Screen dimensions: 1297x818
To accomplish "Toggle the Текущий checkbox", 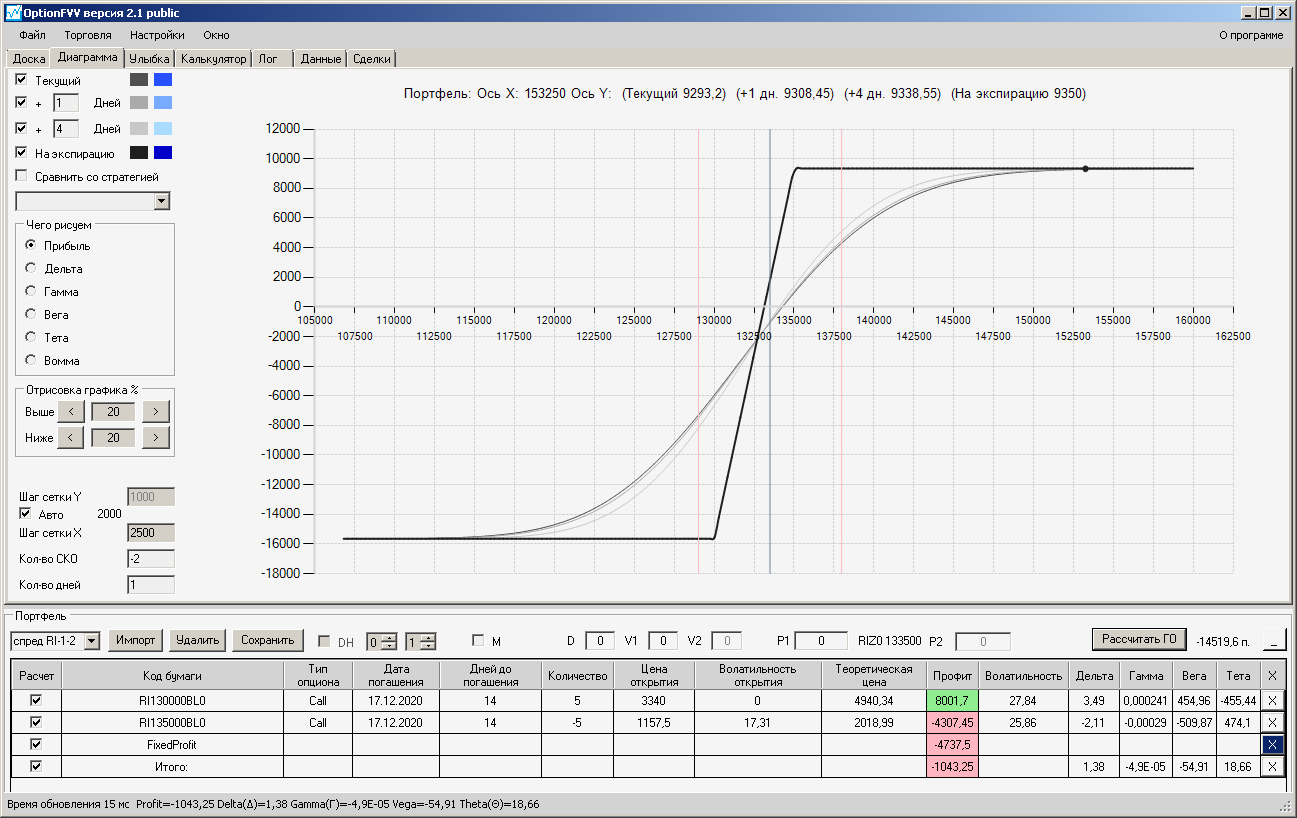I will (x=22, y=79).
